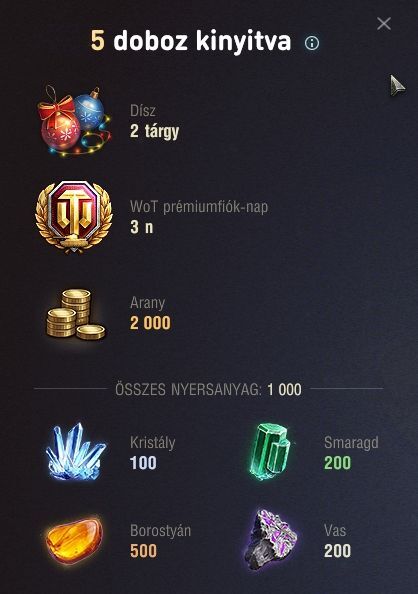Select the 'WoT prémiumfiók-nap' label
The width and height of the screenshot is (418, 594).
(199, 207)
